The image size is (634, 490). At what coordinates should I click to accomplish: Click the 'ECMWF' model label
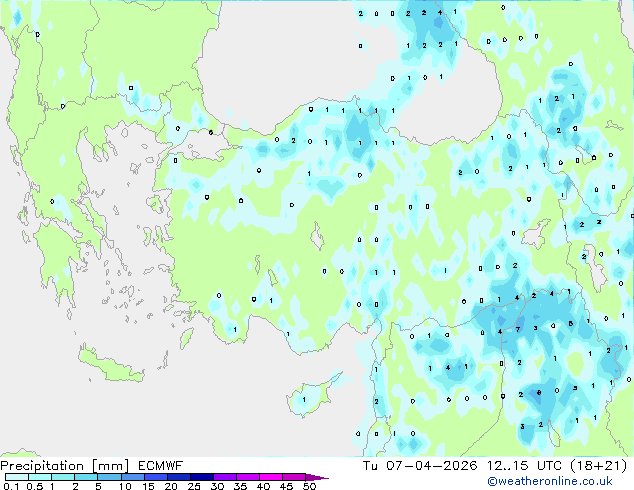[x=161, y=466]
